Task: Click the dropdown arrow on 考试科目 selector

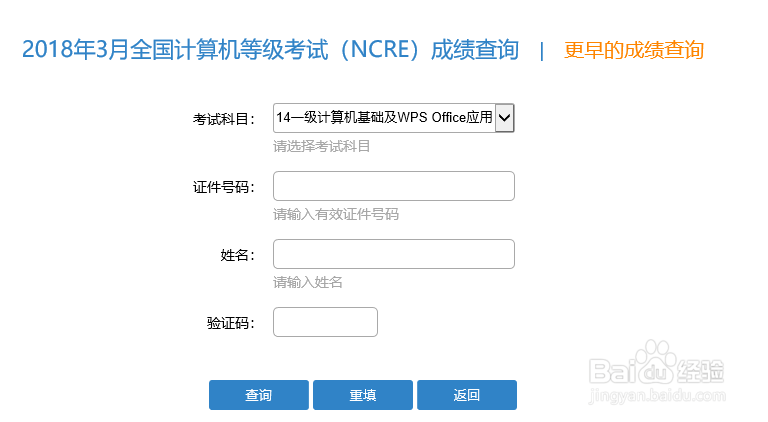Action: [x=505, y=118]
